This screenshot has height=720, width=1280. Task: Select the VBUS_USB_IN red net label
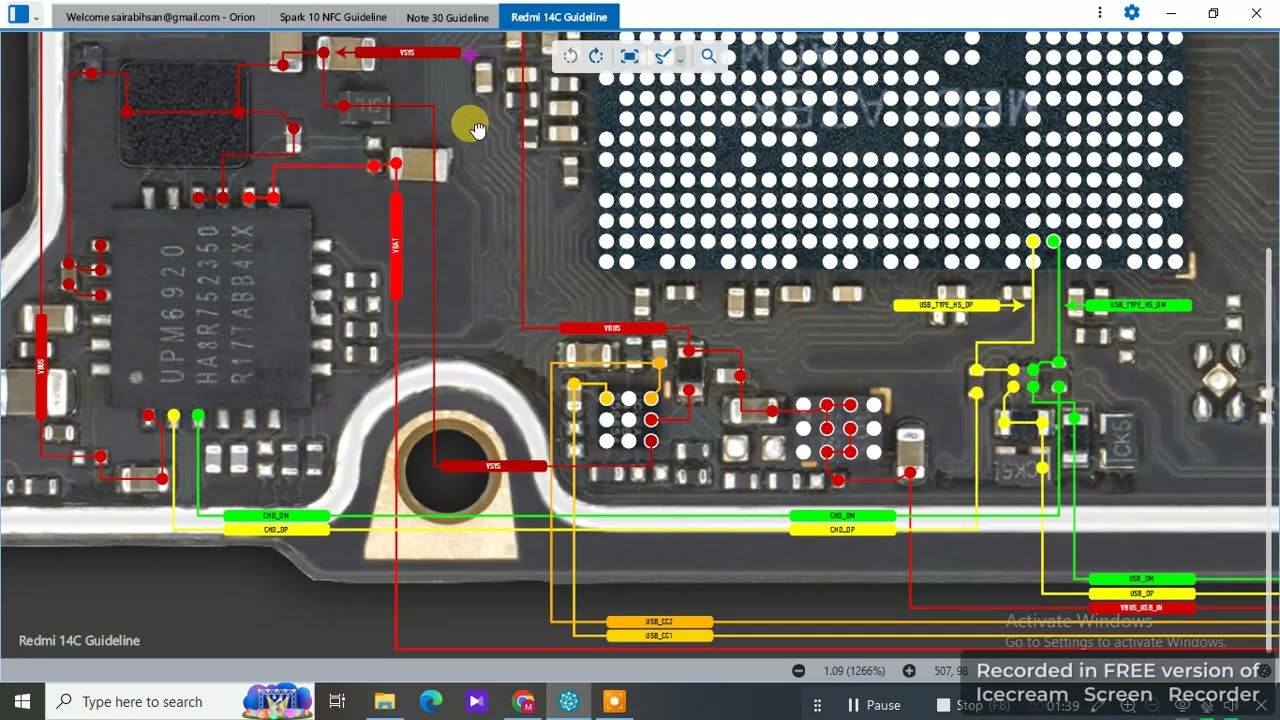click(1141, 608)
